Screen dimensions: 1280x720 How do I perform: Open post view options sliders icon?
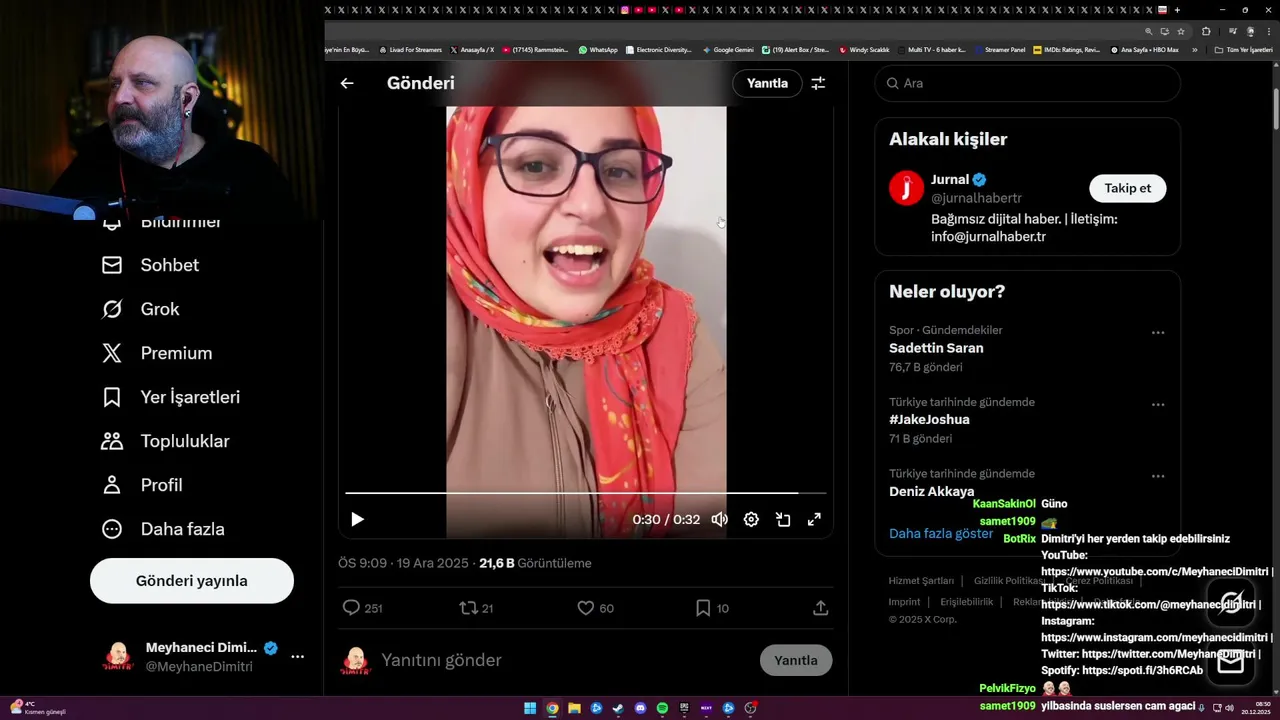point(818,83)
